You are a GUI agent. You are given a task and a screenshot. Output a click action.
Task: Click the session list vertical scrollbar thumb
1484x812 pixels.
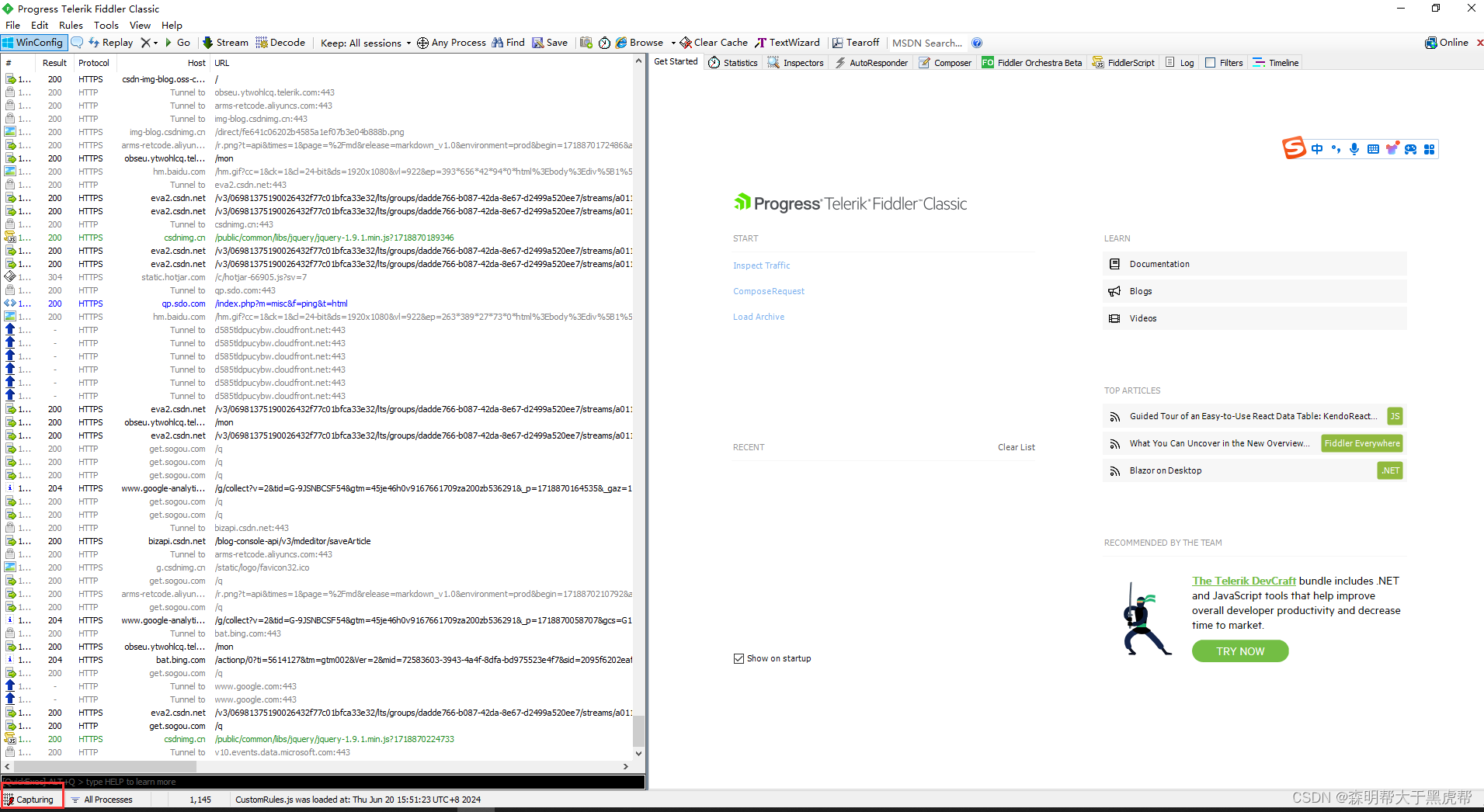(638, 730)
